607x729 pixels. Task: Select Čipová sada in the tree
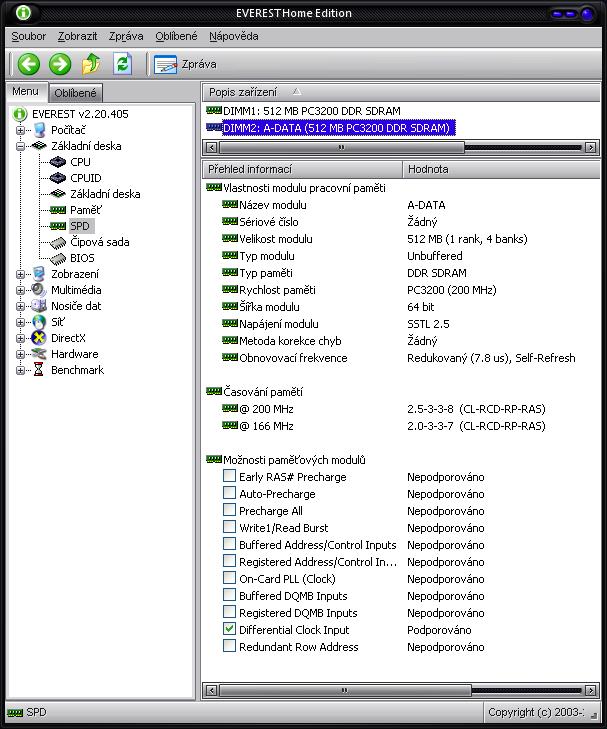99,242
